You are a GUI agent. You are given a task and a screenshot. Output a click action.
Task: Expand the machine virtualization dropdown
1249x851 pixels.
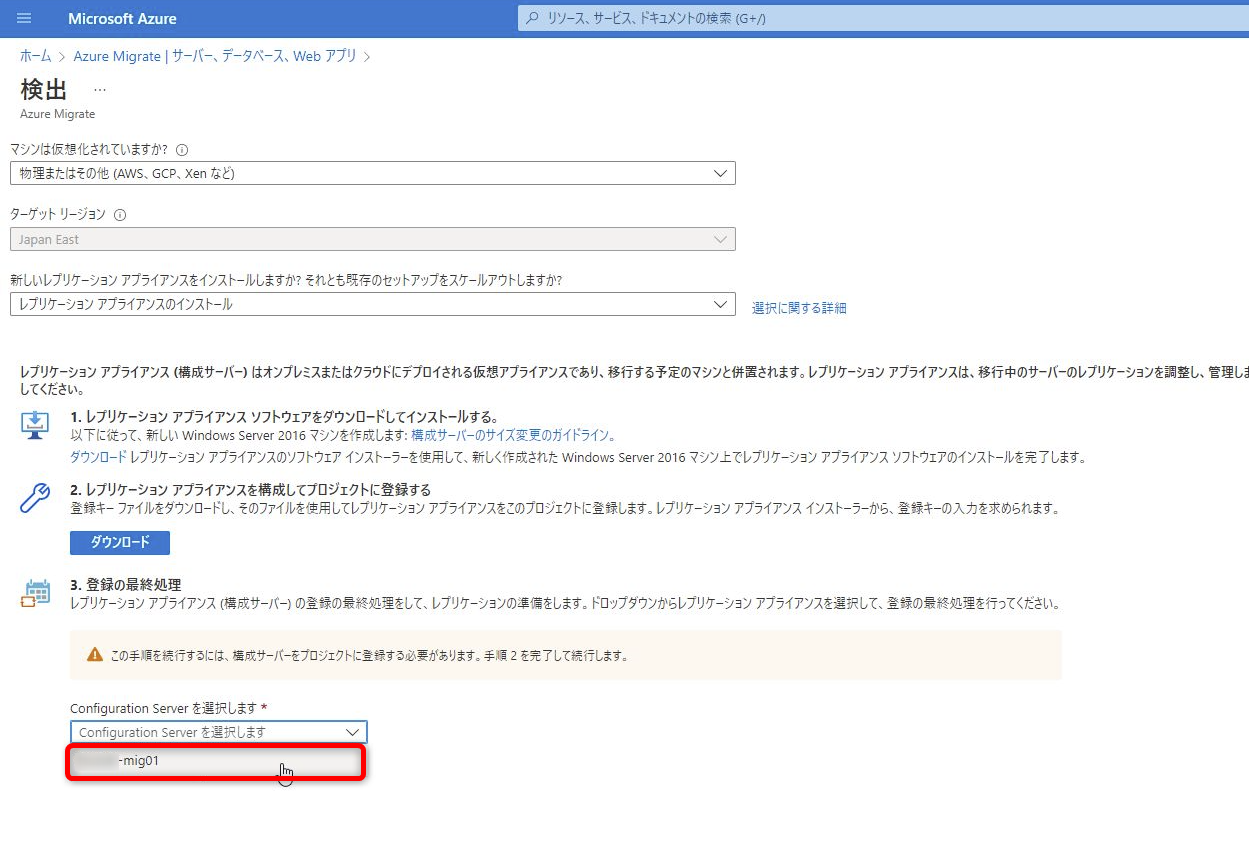click(x=372, y=173)
